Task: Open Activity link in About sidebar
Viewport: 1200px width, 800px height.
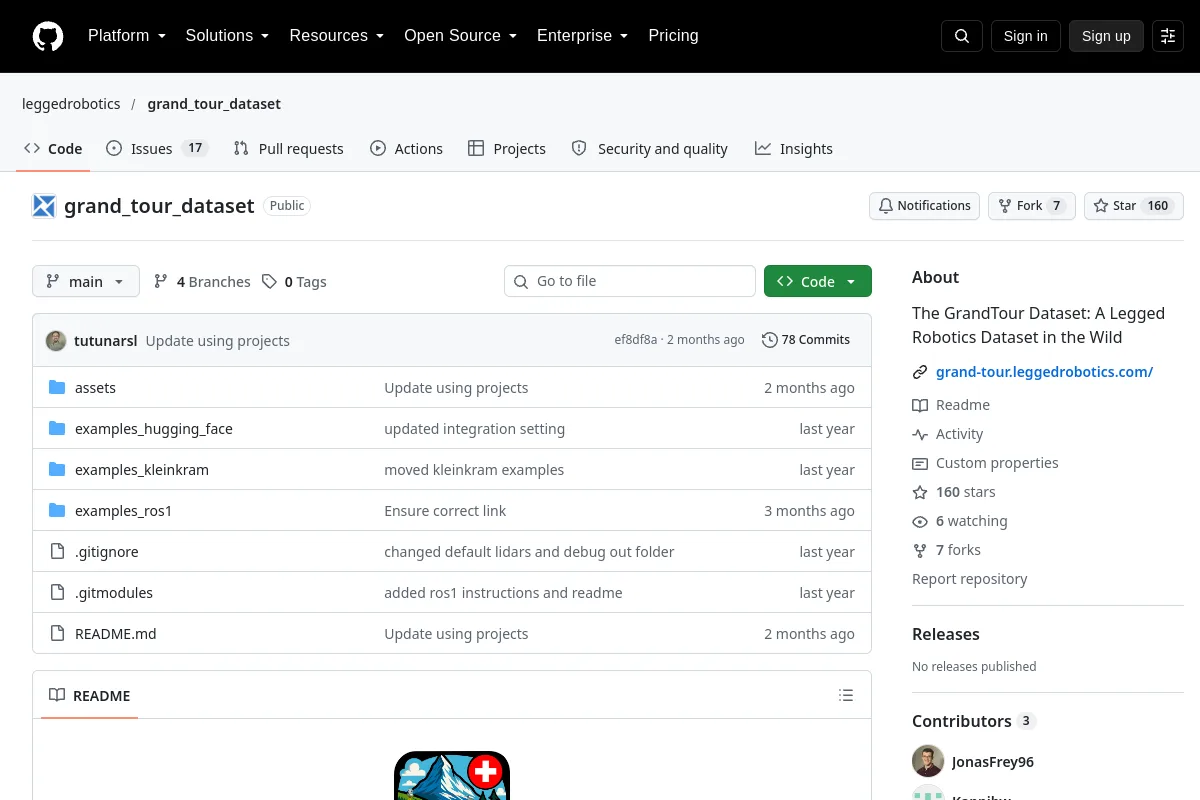Action: (x=948, y=434)
